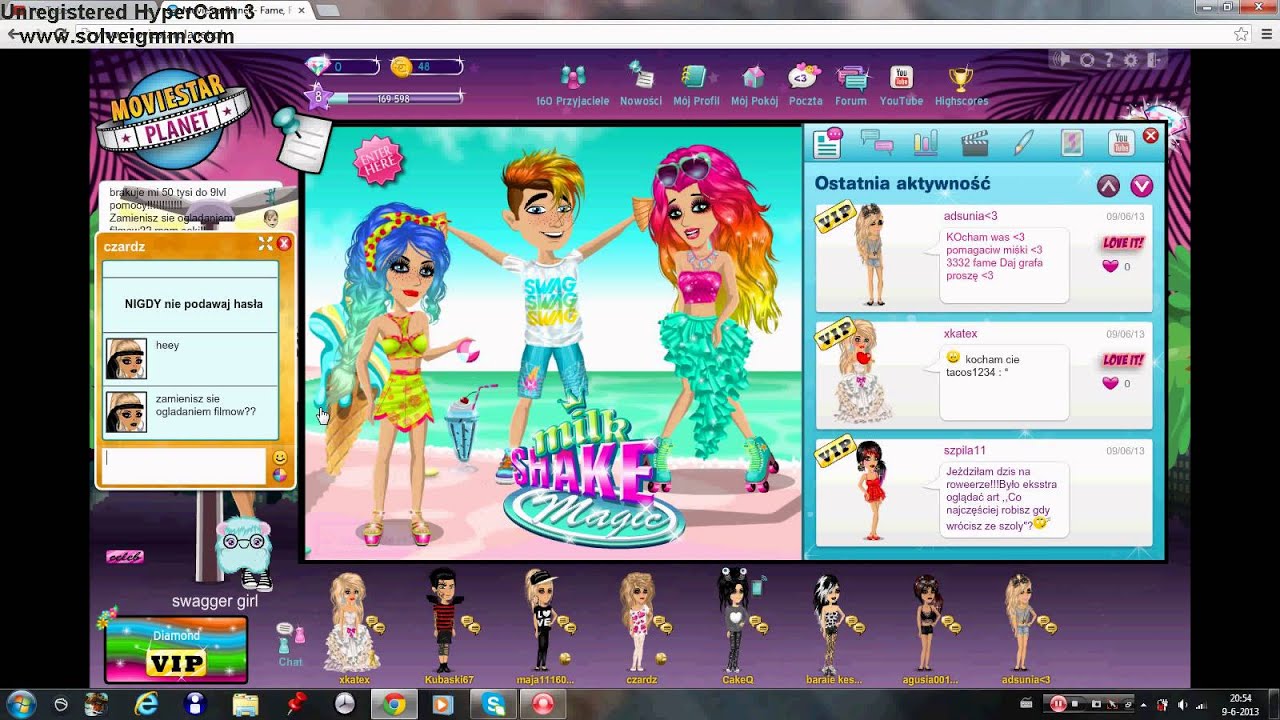The image size is (1280, 720).
Task: Open szpila11 name in activity feed
Action: (964, 450)
